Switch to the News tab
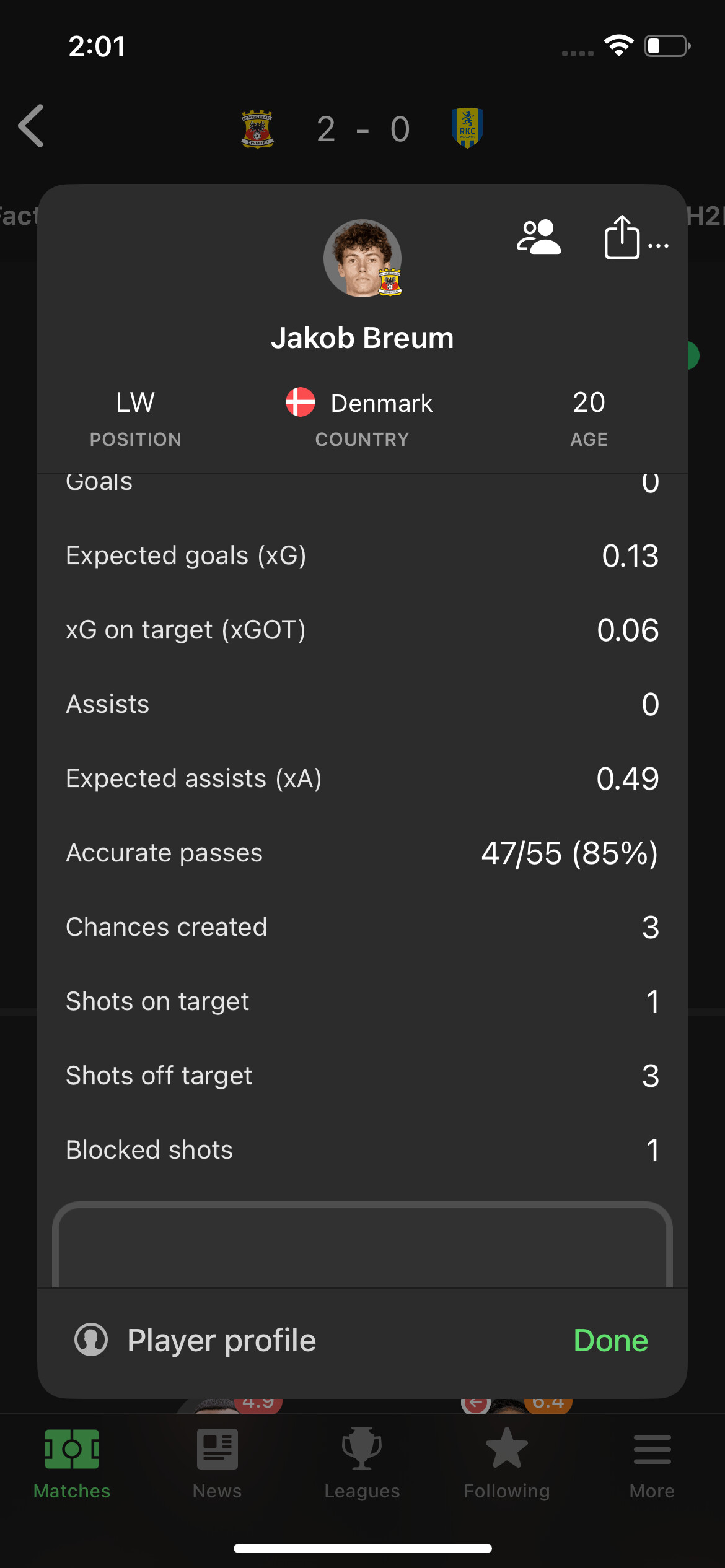 click(x=217, y=1463)
